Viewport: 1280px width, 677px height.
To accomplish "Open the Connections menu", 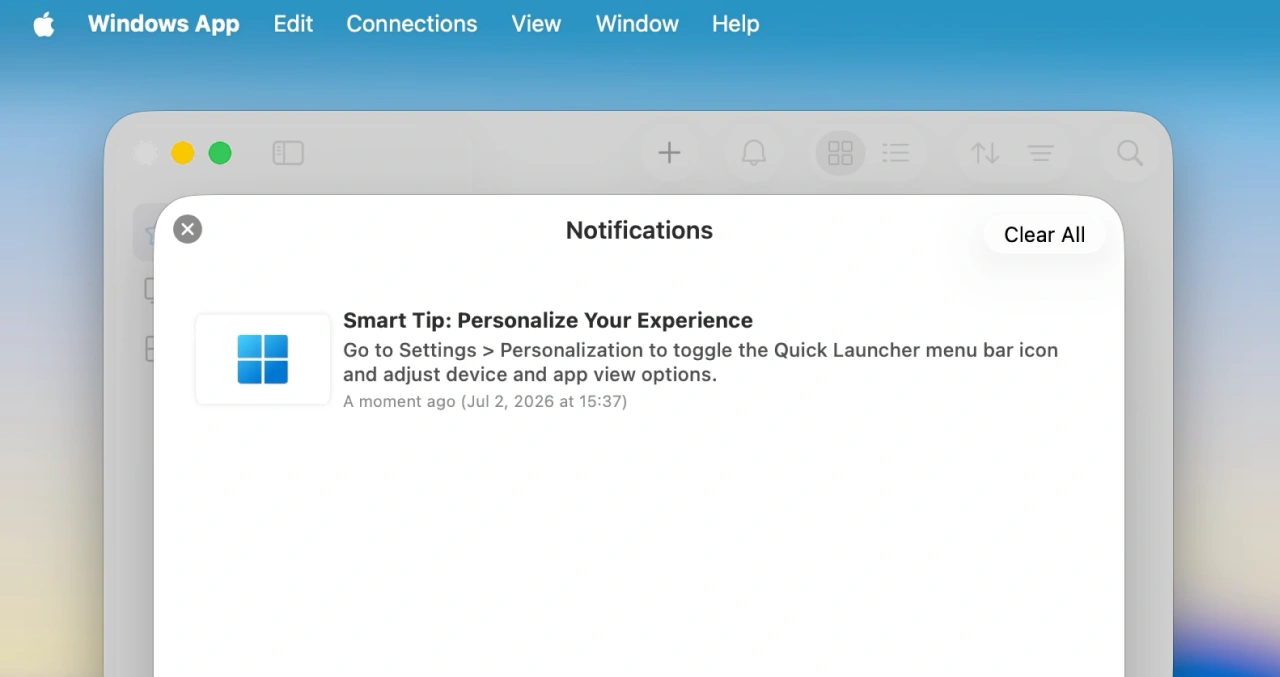I will coord(412,24).
